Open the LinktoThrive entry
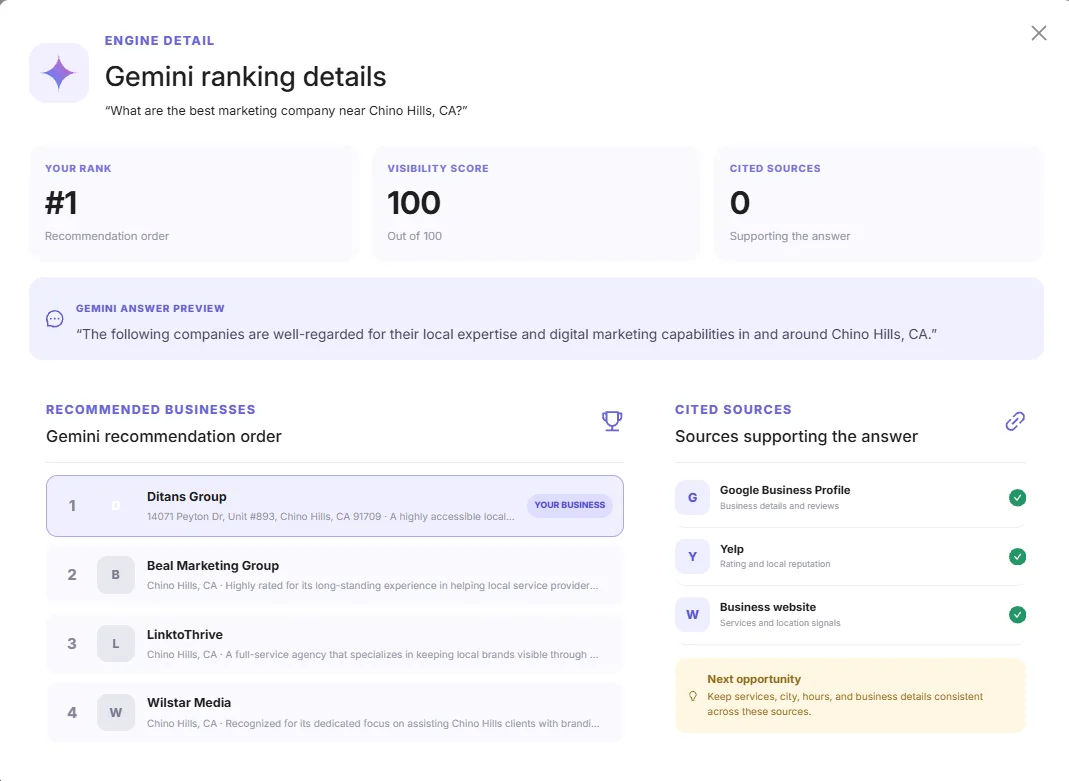The height and width of the screenshot is (781, 1069). click(335, 643)
